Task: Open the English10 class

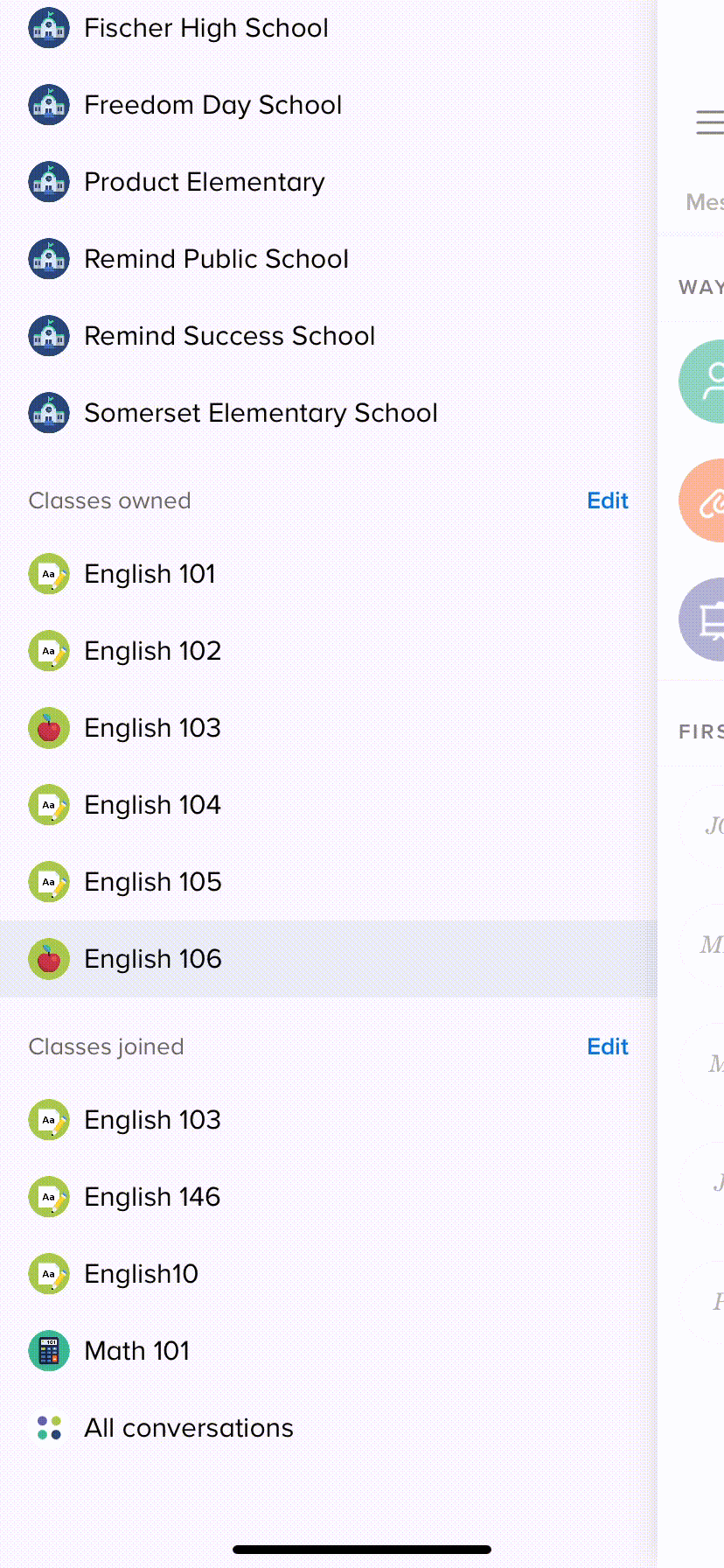Action: (141, 1274)
